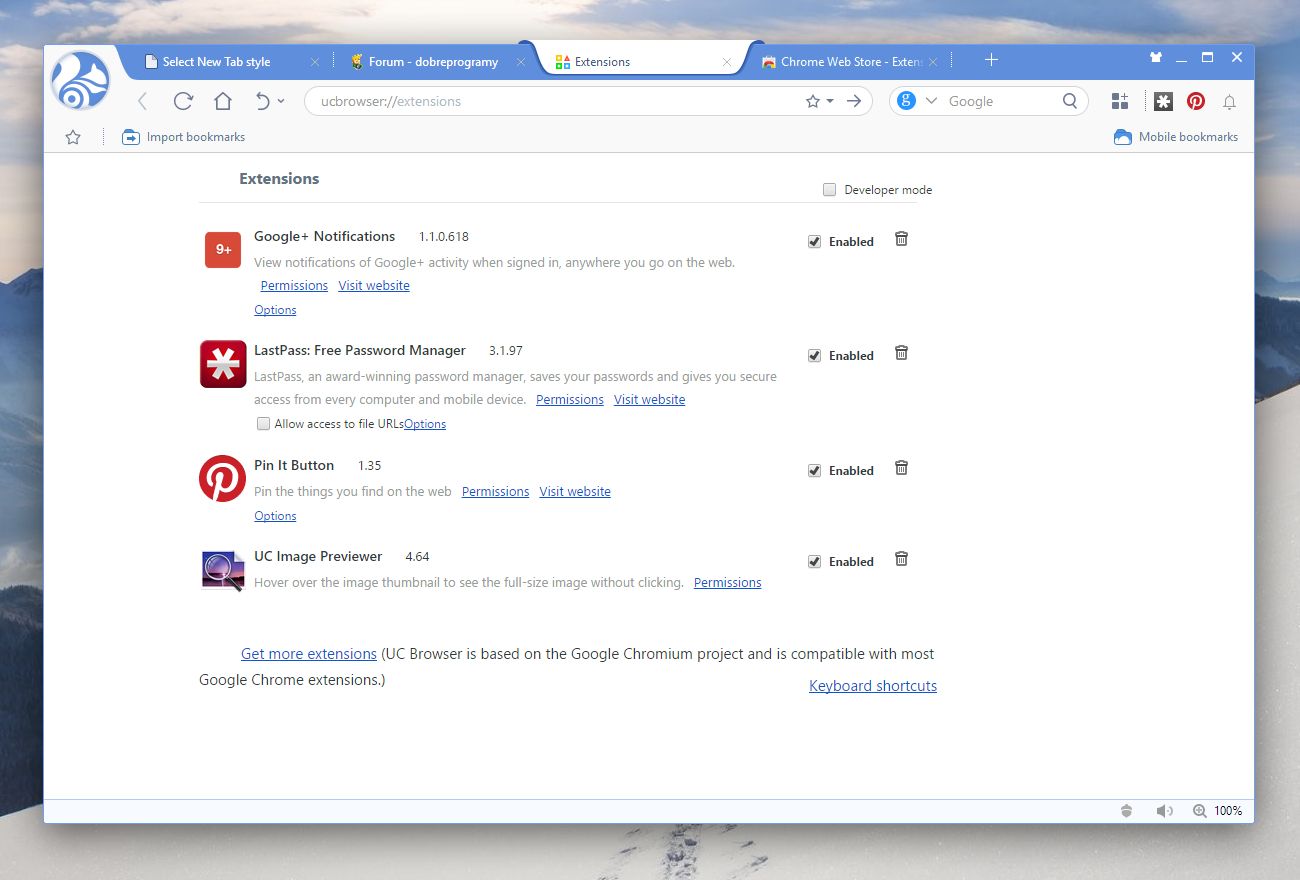Screen dimensions: 1300x880
Task: Reload the page with refresh icon
Action: pos(183,101)
